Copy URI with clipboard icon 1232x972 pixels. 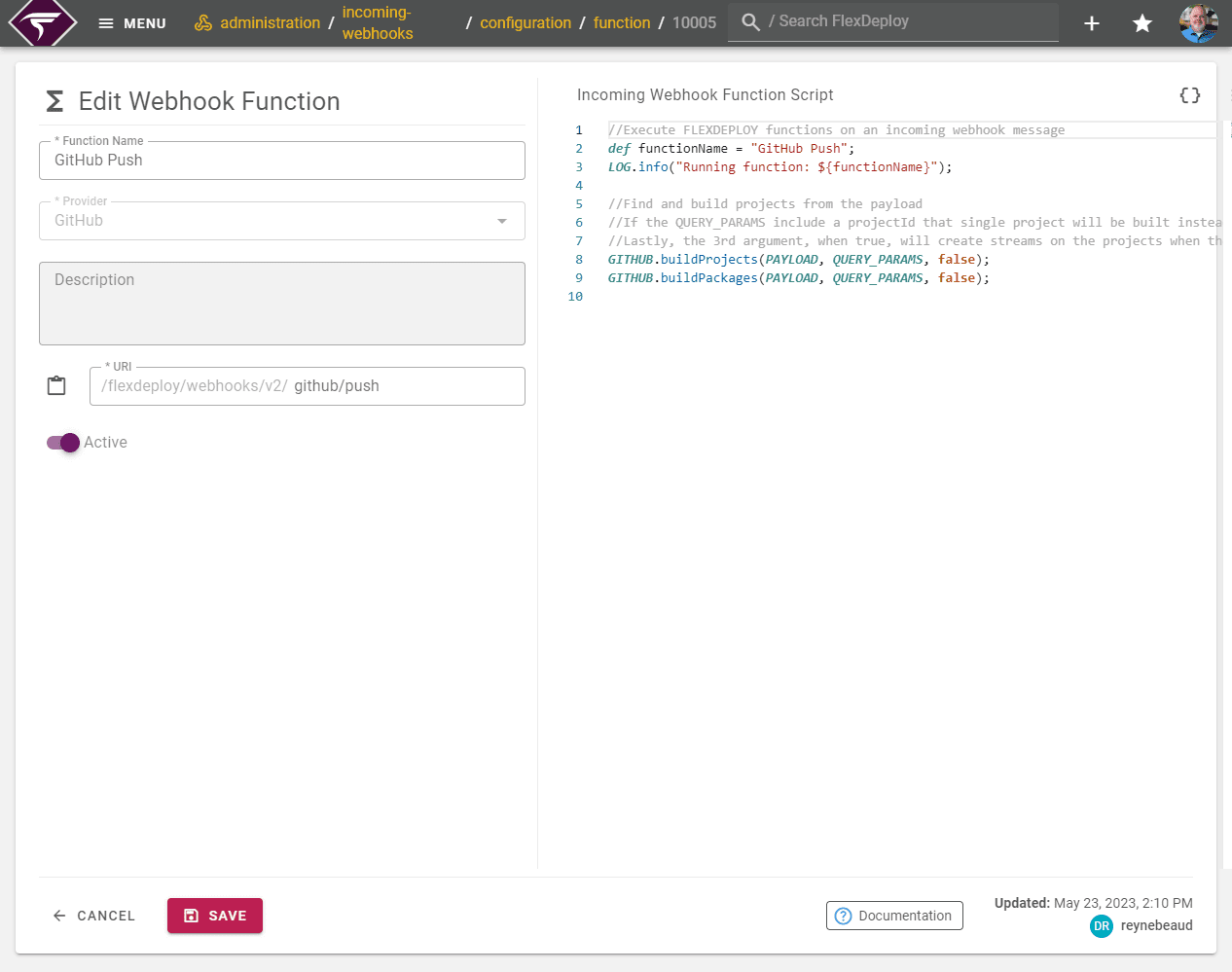click(x=56, y=386)
